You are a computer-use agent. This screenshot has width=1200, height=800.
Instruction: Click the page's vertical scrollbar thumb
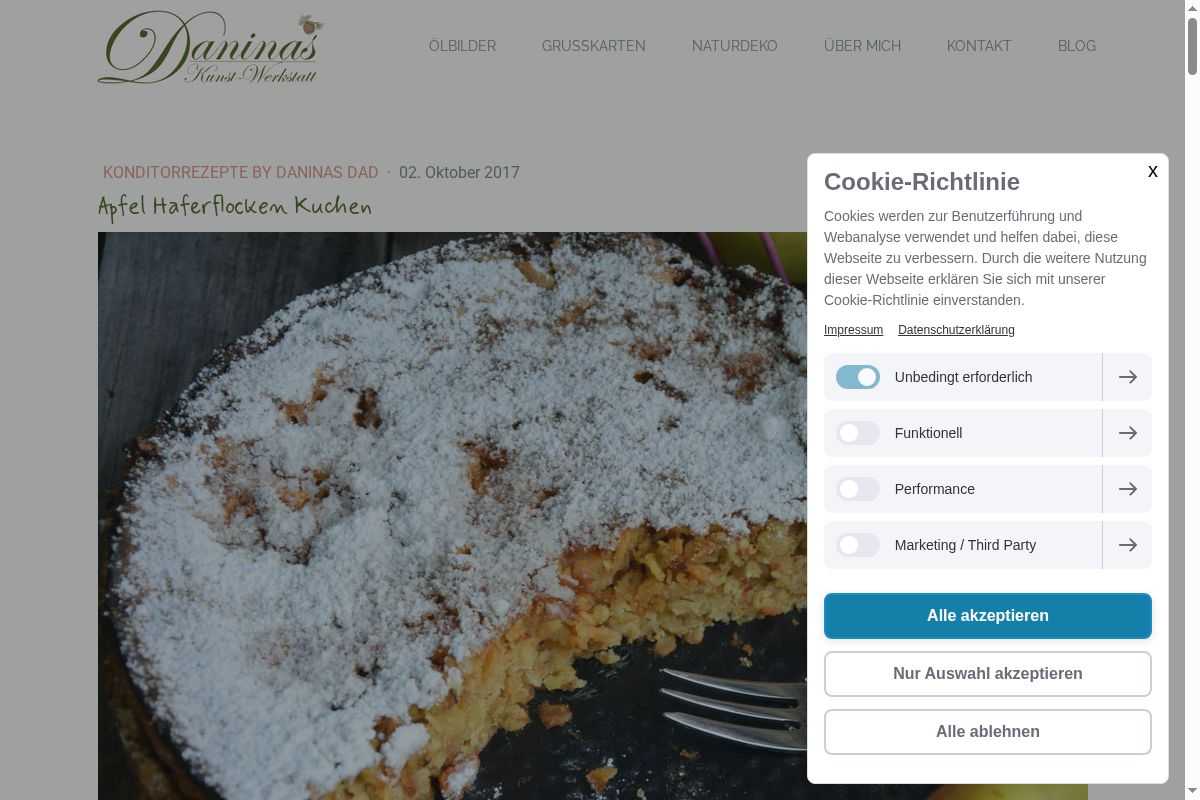click(1192, 45)
